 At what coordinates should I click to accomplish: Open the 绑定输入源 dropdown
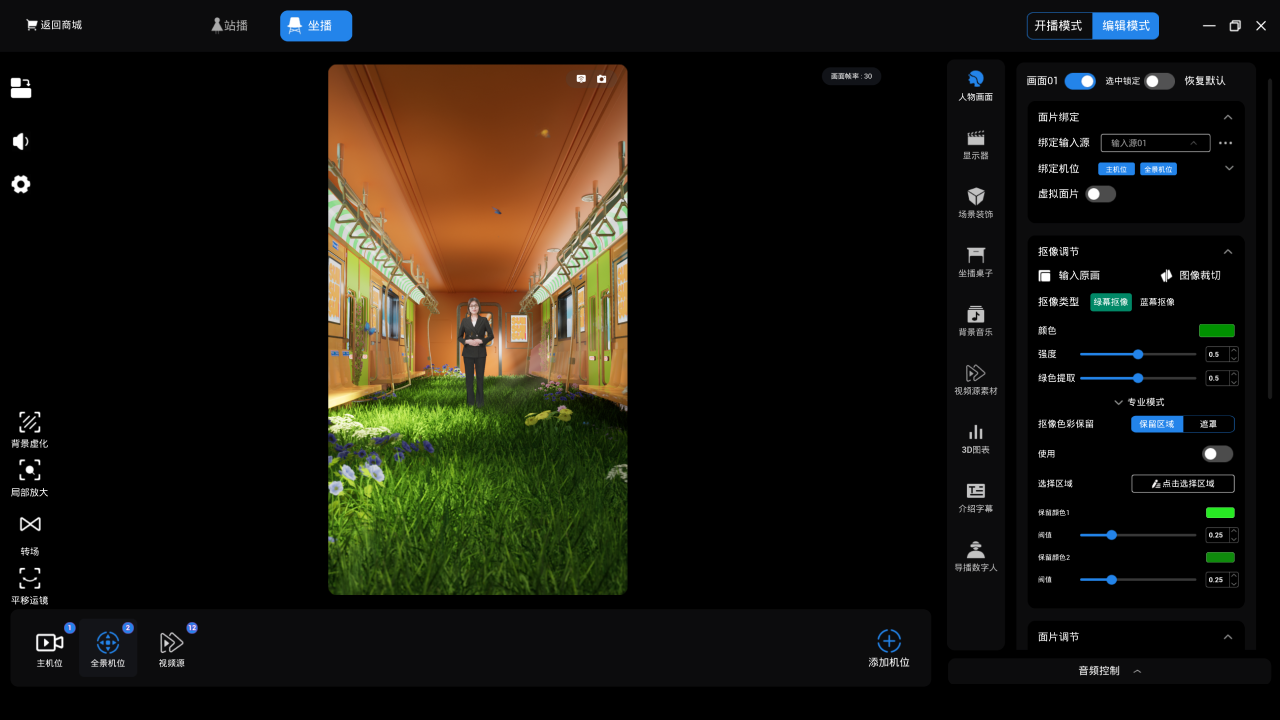coord(1155,143)
